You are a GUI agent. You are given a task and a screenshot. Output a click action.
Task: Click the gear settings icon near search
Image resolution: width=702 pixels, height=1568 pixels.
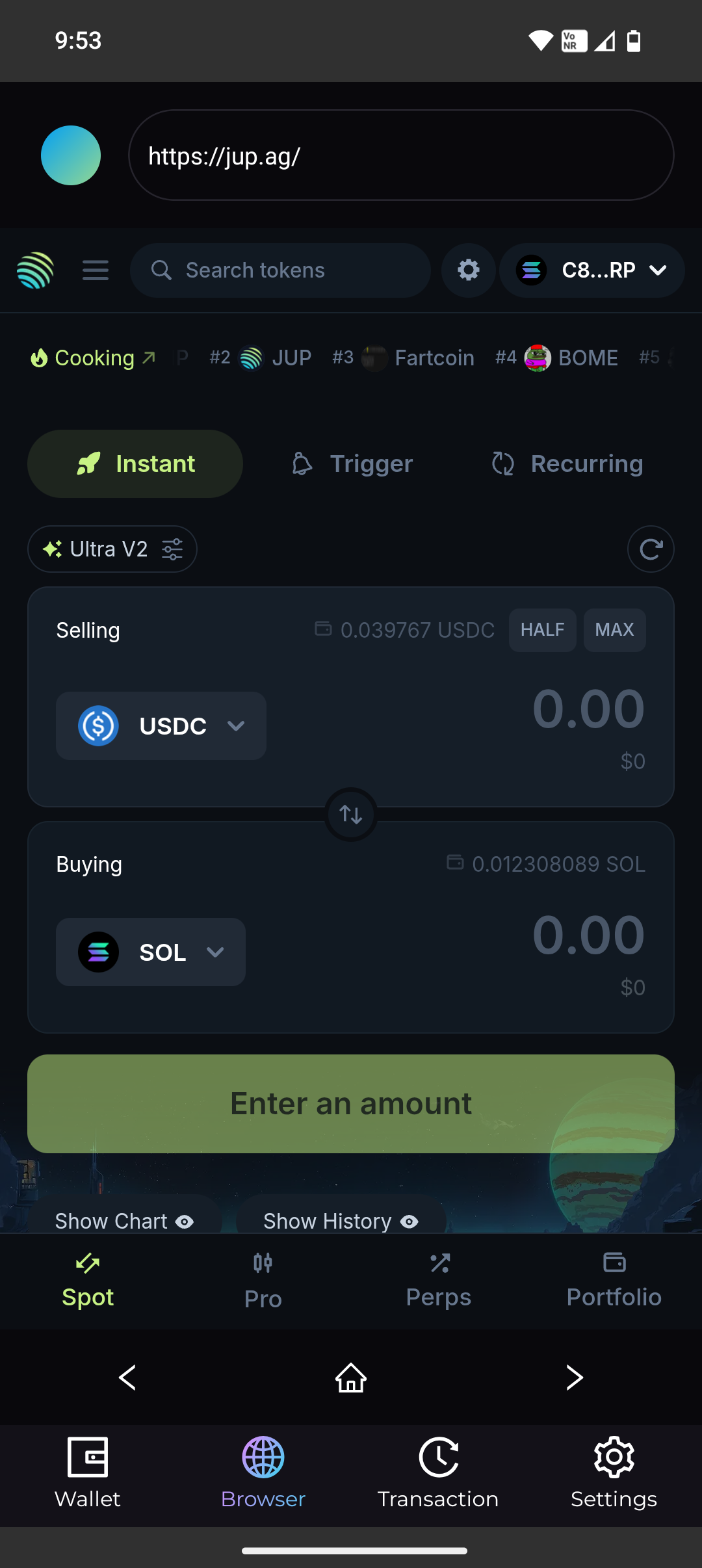click(x=468, y=270)
